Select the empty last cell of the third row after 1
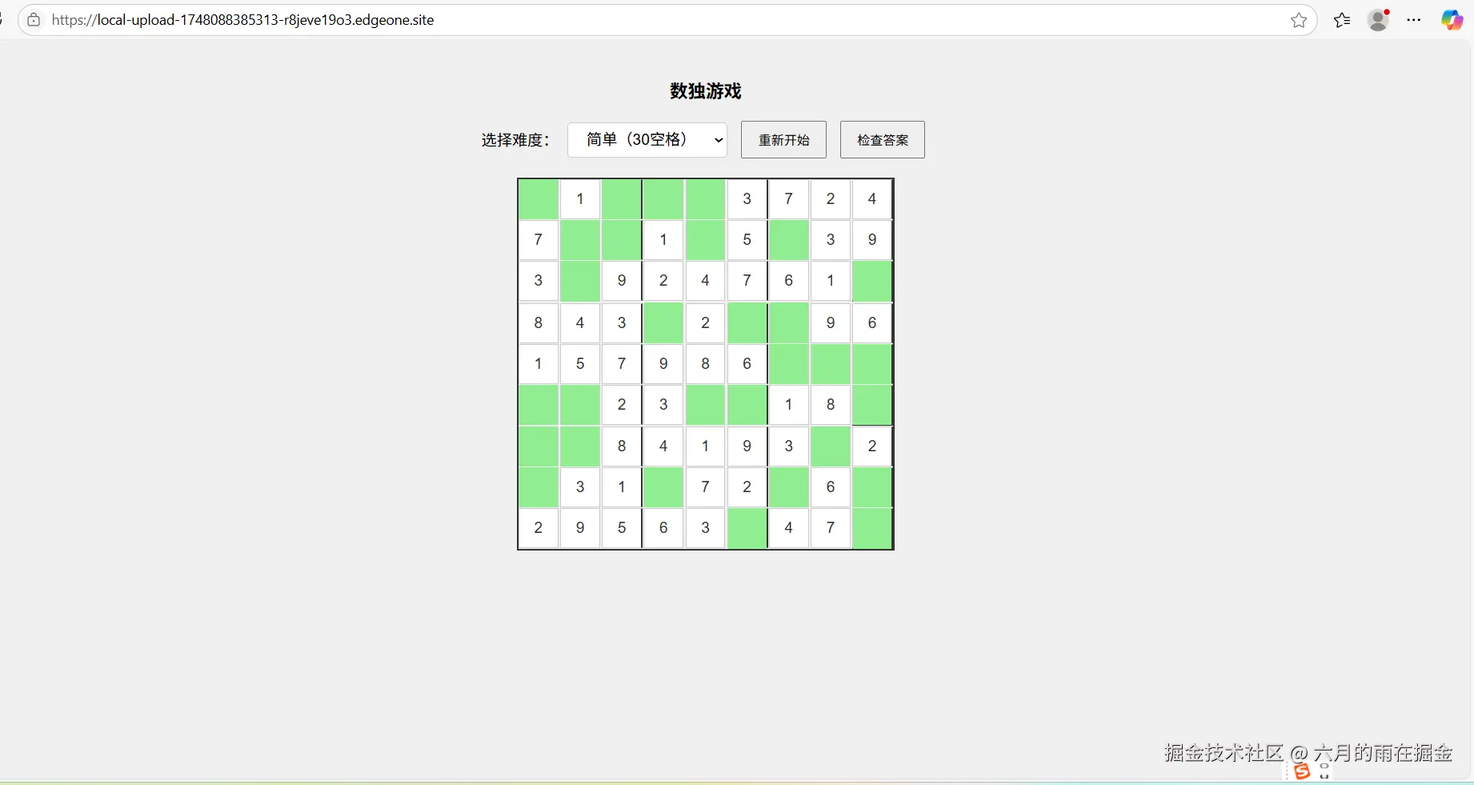Viewport: 1474px width, 785px height. point(872,281)
